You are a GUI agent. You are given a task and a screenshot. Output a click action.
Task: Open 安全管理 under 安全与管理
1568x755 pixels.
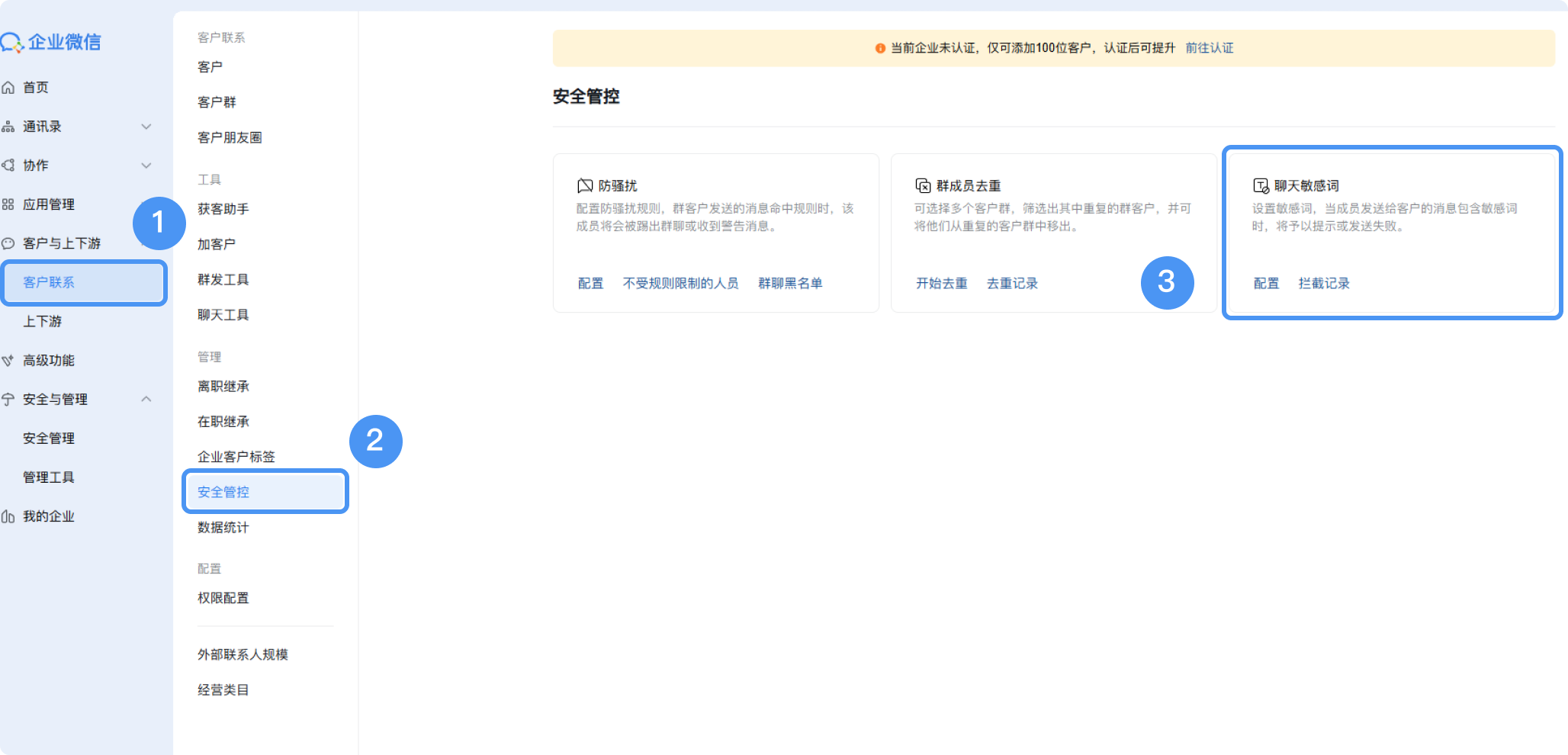[x=49, y=439]
